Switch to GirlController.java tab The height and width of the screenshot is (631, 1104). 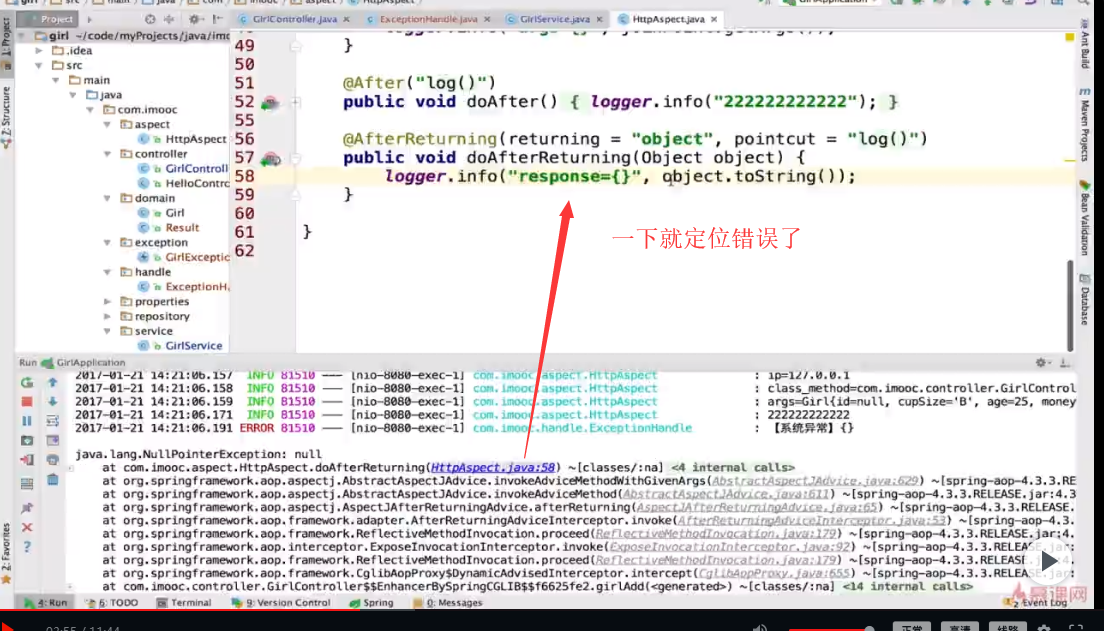coord(294,19)
